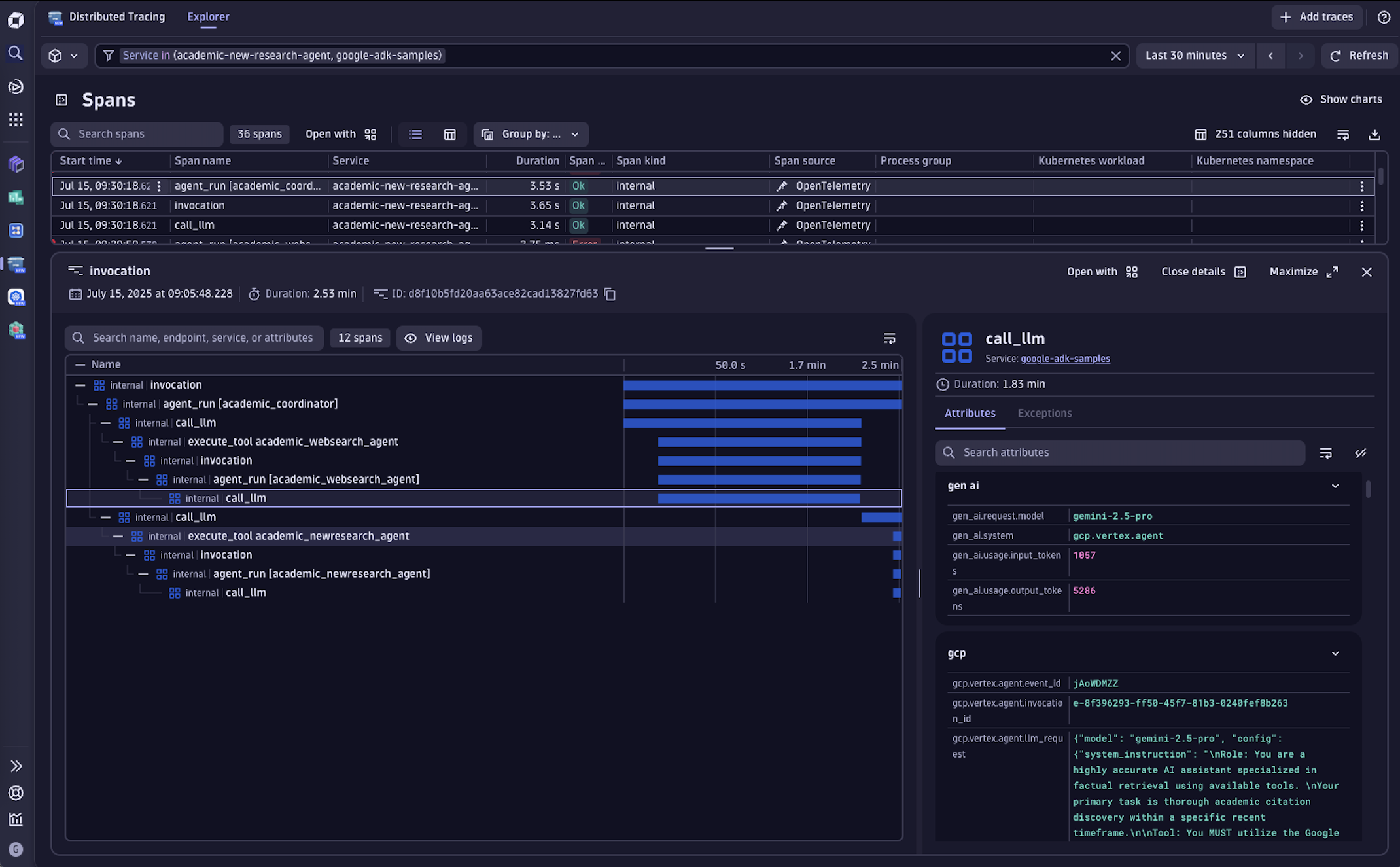This screenshot has height=867, width=1400.
Task: Download the spans table data
Action: [1374, 134]
